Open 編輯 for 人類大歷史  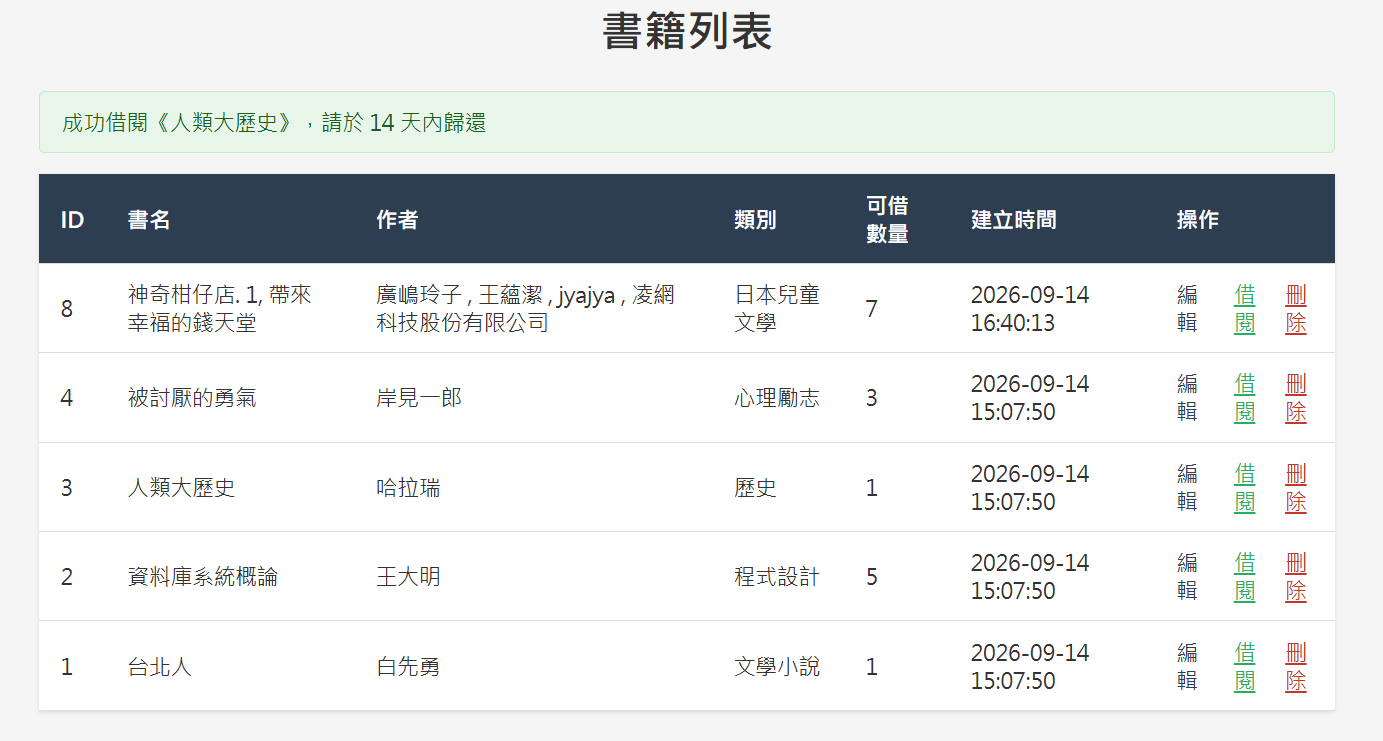pos(1187,488)
